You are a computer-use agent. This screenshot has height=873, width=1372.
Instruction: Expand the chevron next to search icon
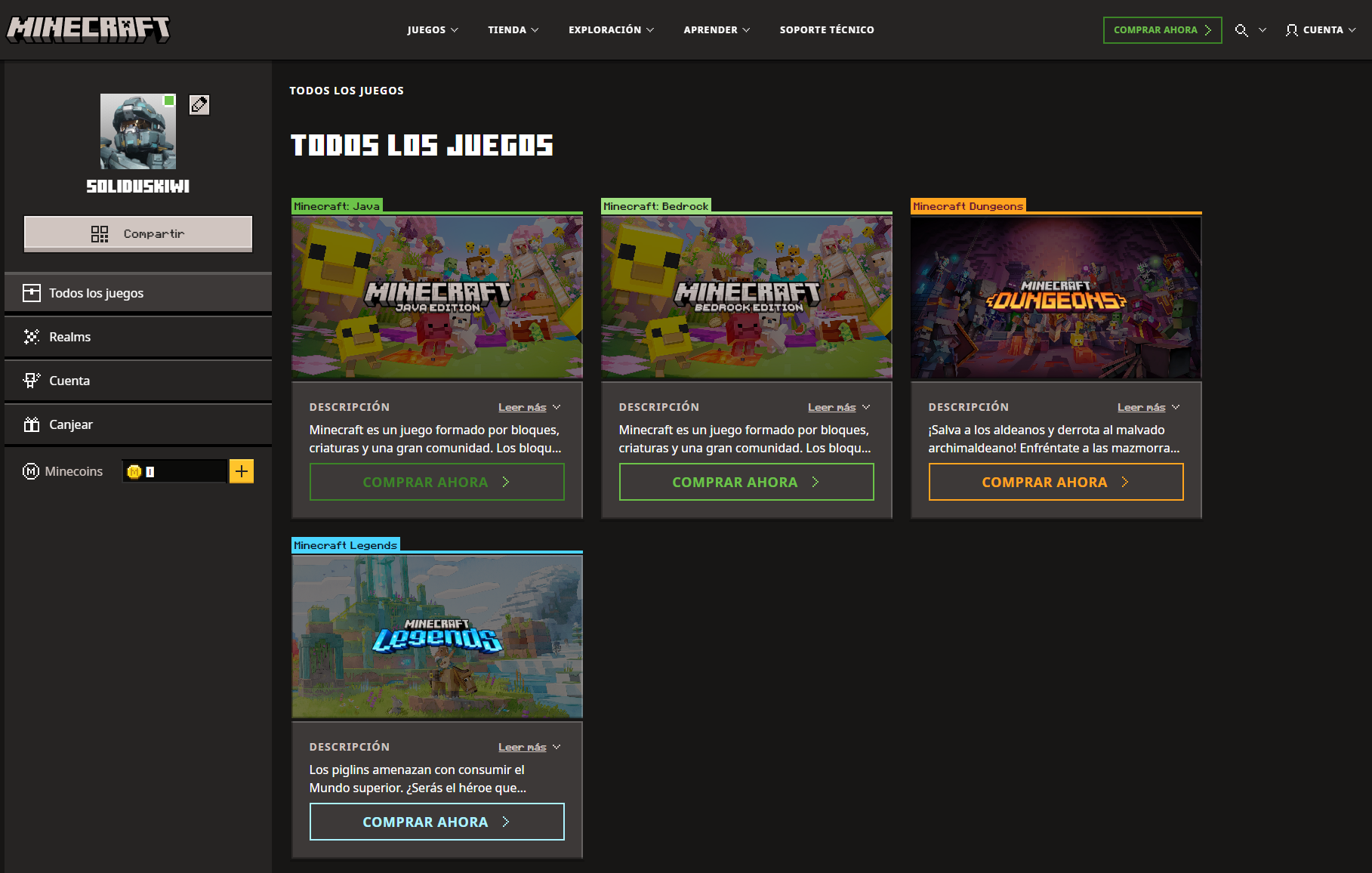[x=1263, y=30]
